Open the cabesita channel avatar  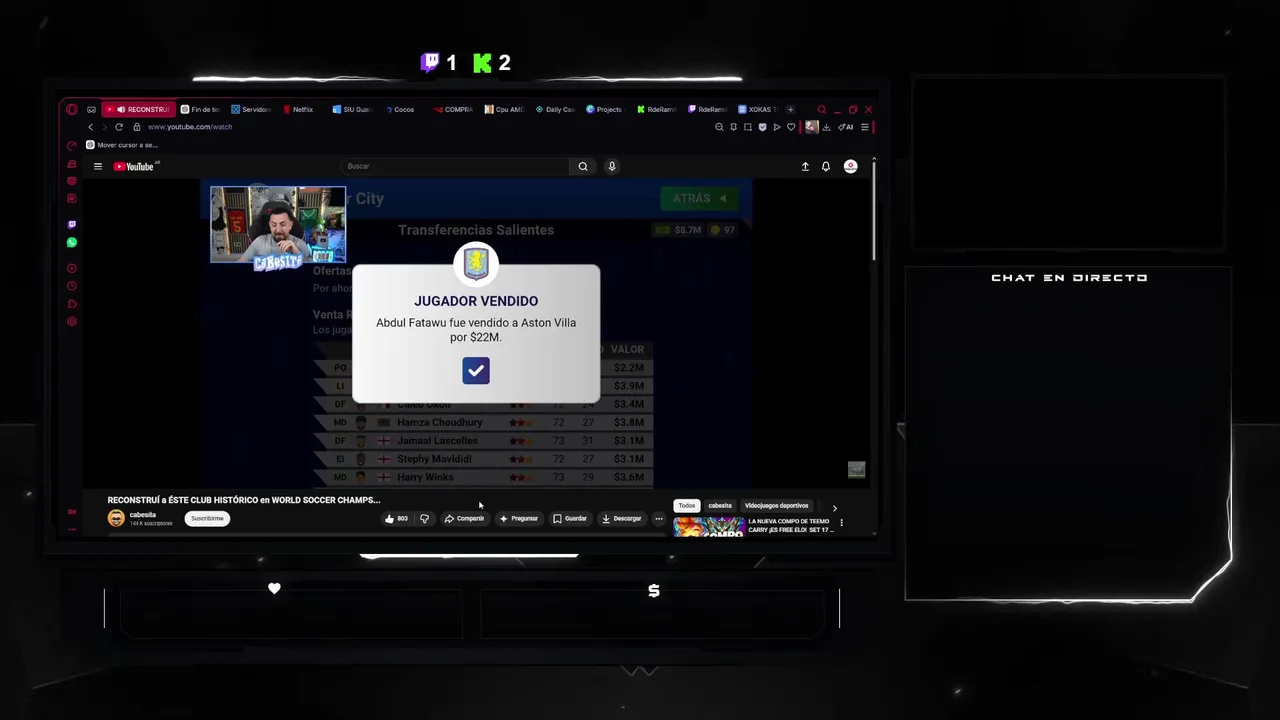point(116,518)
